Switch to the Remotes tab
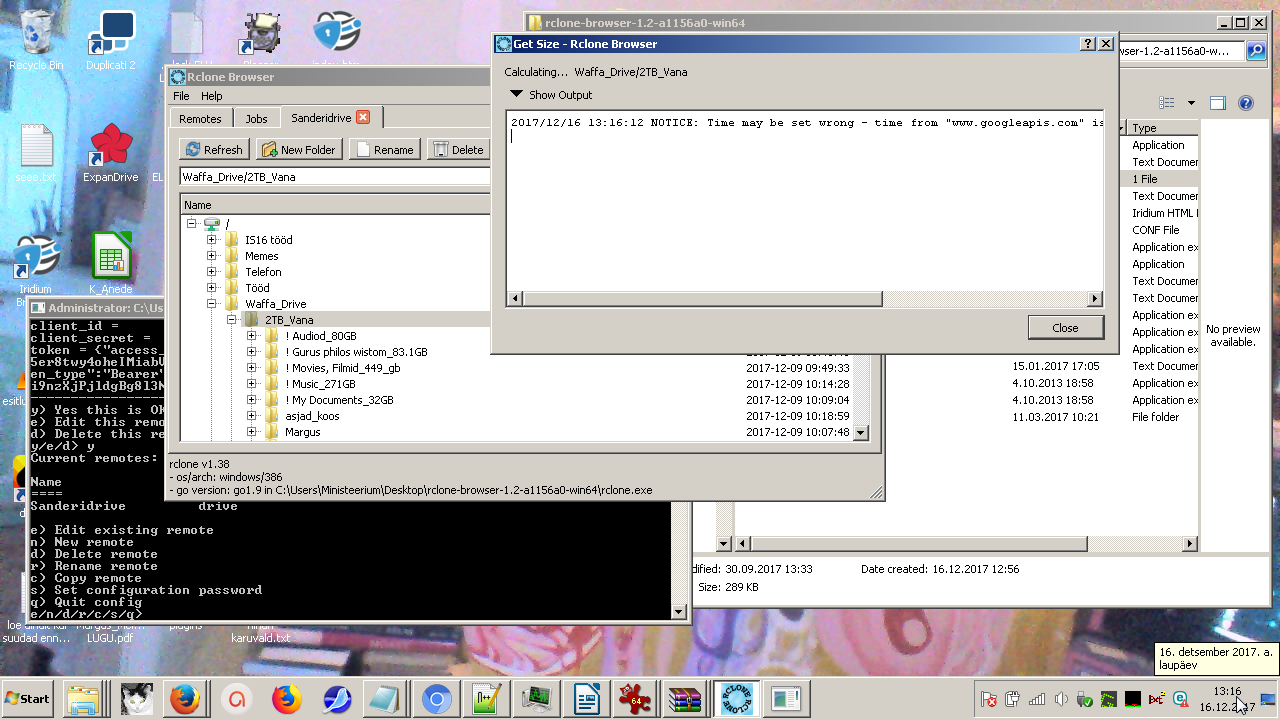This screenshot has height=720, width=1280. coord(200,118)
